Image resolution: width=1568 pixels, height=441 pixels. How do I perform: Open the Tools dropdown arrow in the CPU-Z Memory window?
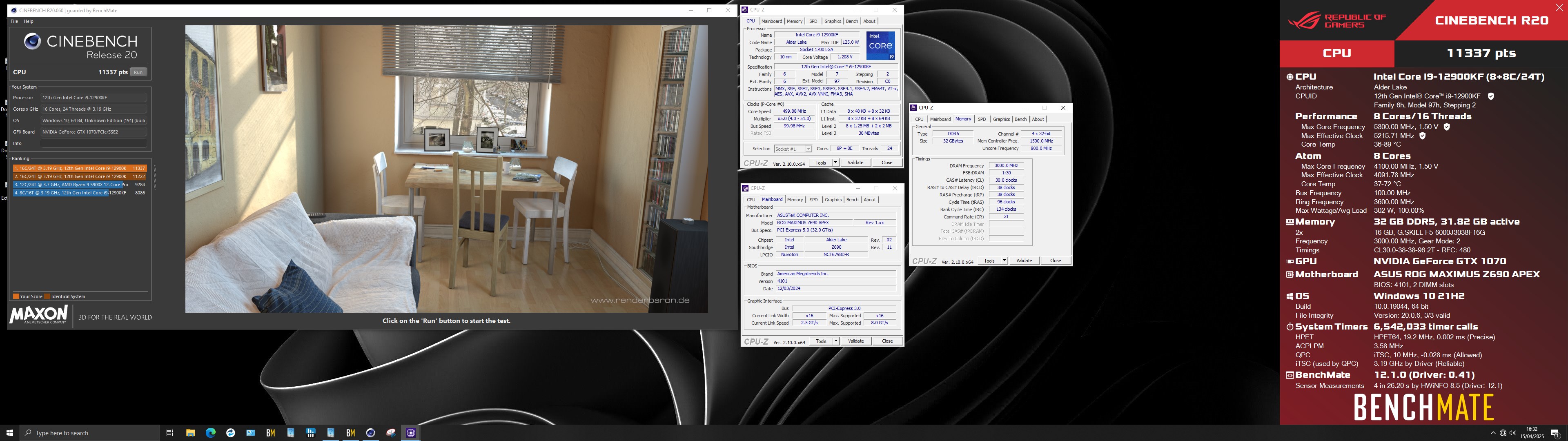click(x=1004, y=261)
